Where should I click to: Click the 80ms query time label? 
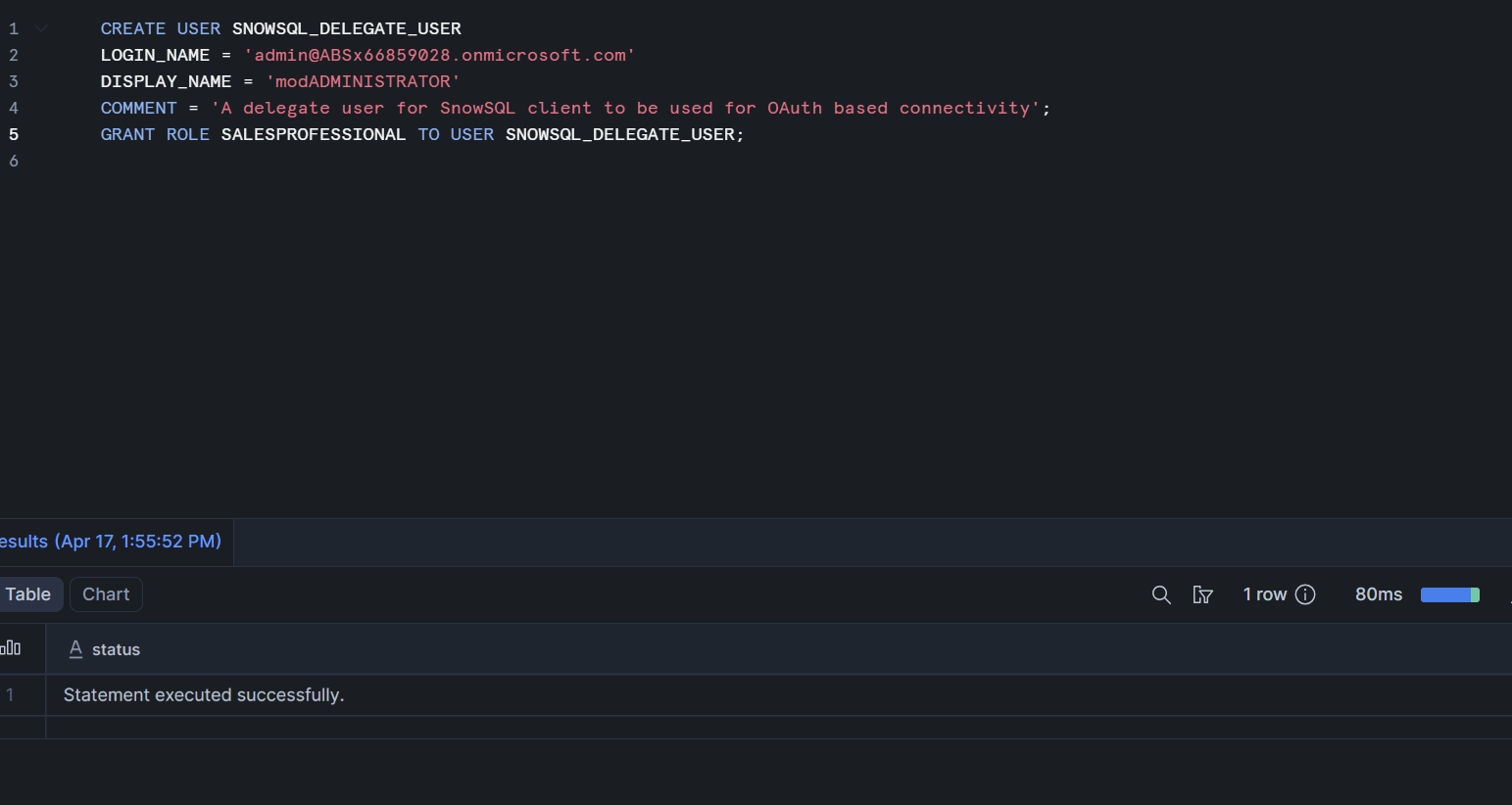coord(1379,594)
